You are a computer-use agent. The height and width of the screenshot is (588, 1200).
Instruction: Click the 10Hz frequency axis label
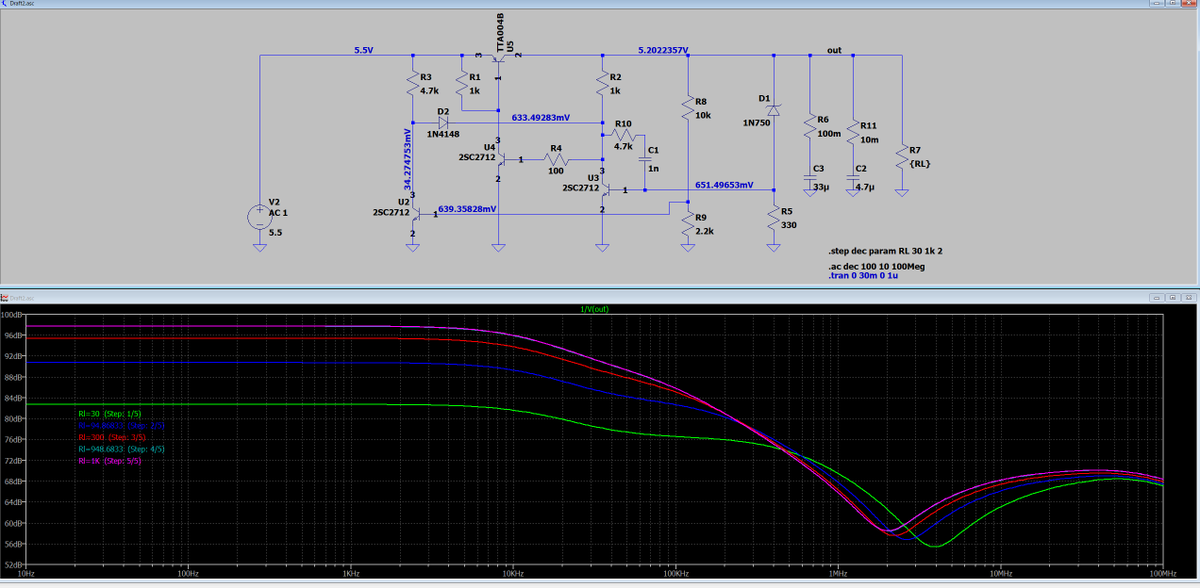click(26, 574)
